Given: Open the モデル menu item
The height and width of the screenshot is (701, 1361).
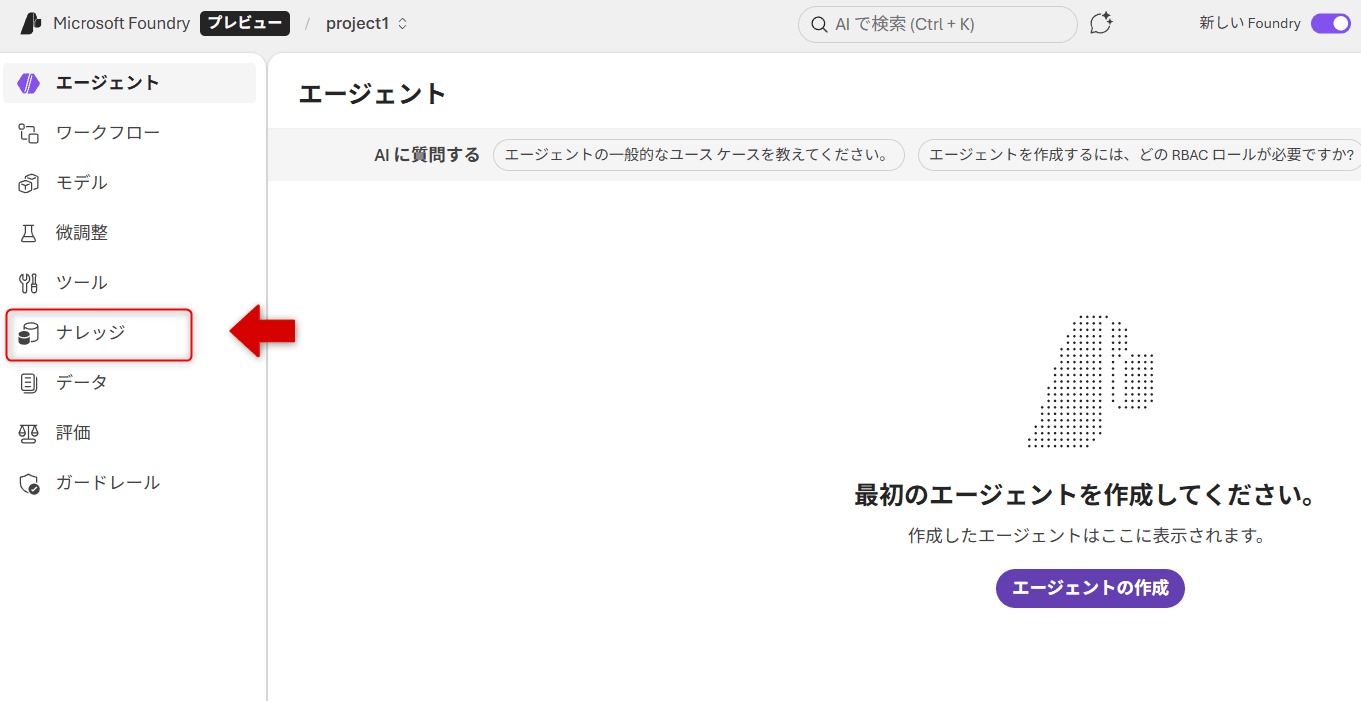Looking at the screenshot, I should tap(130, 183).
